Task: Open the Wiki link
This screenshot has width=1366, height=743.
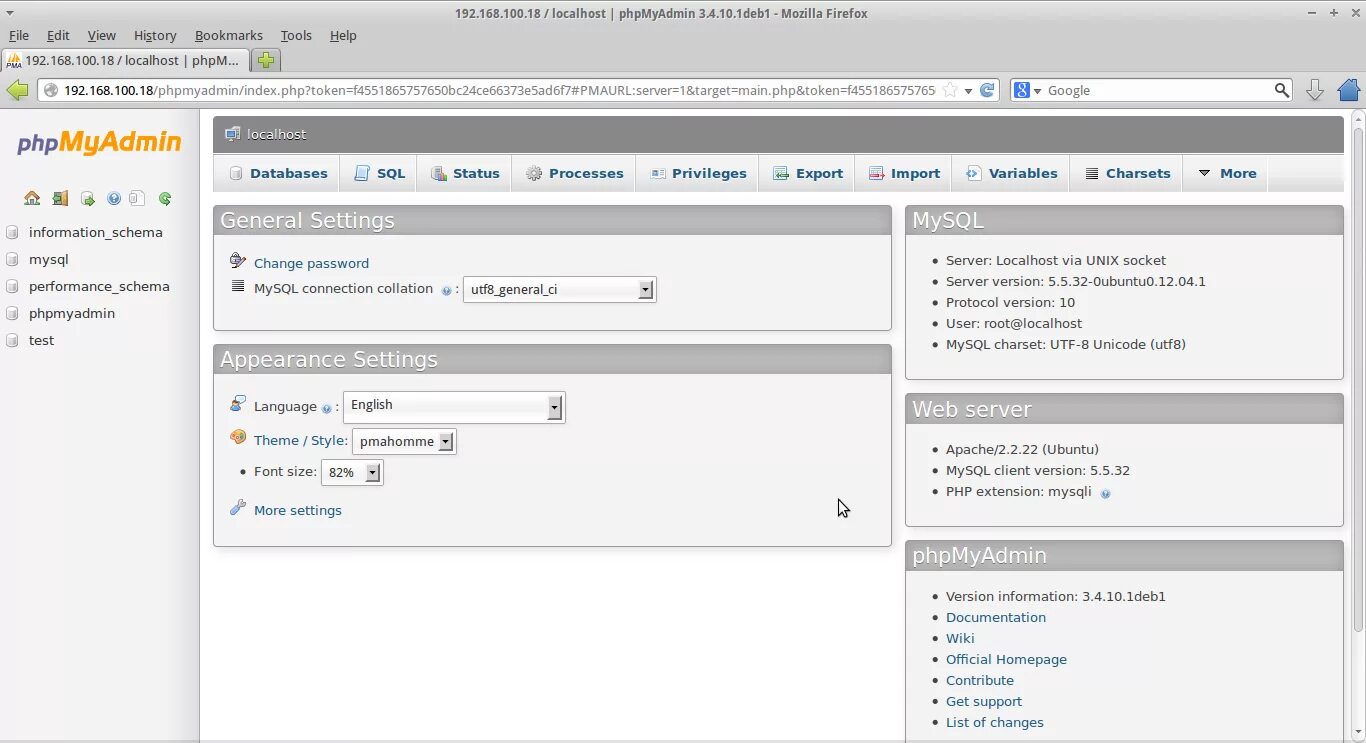Action: [960, 638]
